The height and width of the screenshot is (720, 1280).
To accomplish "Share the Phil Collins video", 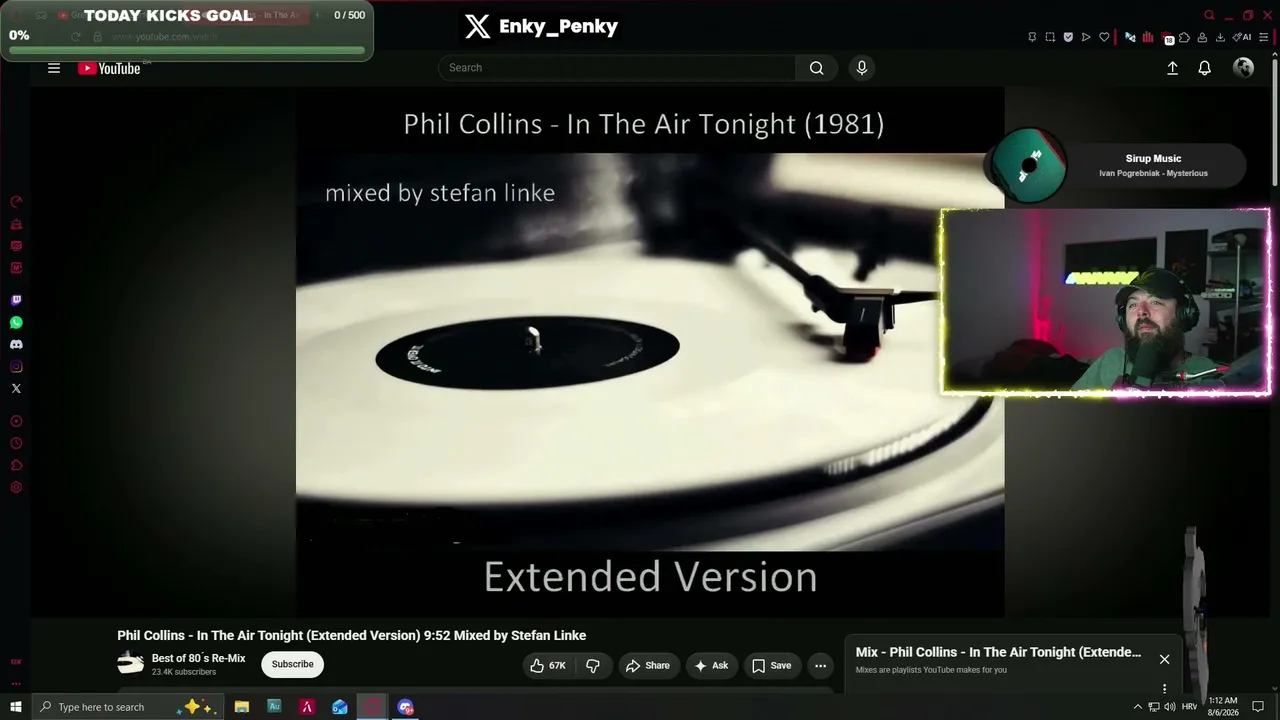I will 648,666.
